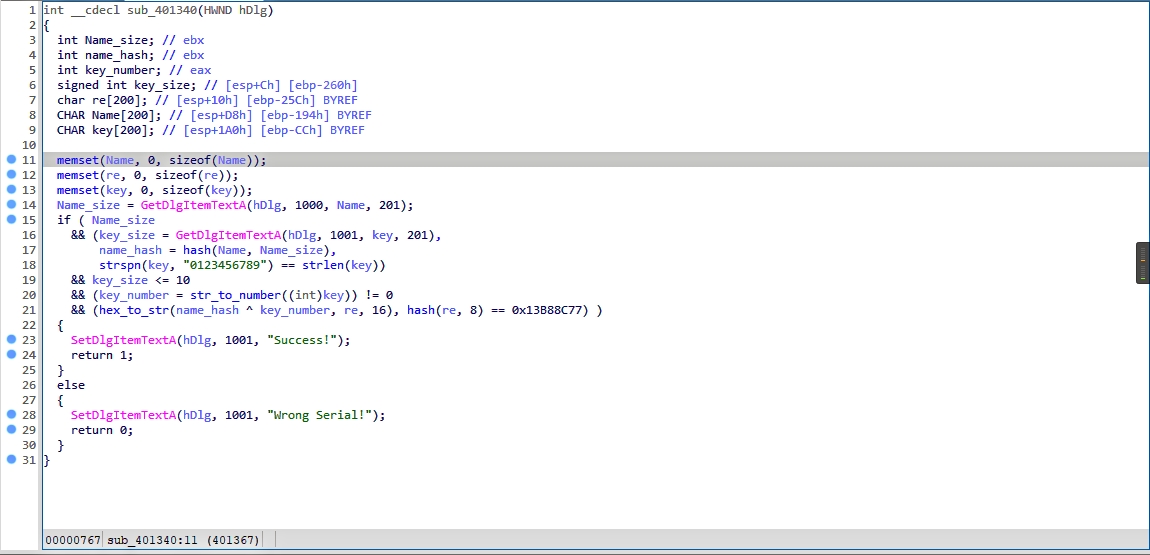
Task: Click strlen(key) on line 18
Action: (338, 265)
